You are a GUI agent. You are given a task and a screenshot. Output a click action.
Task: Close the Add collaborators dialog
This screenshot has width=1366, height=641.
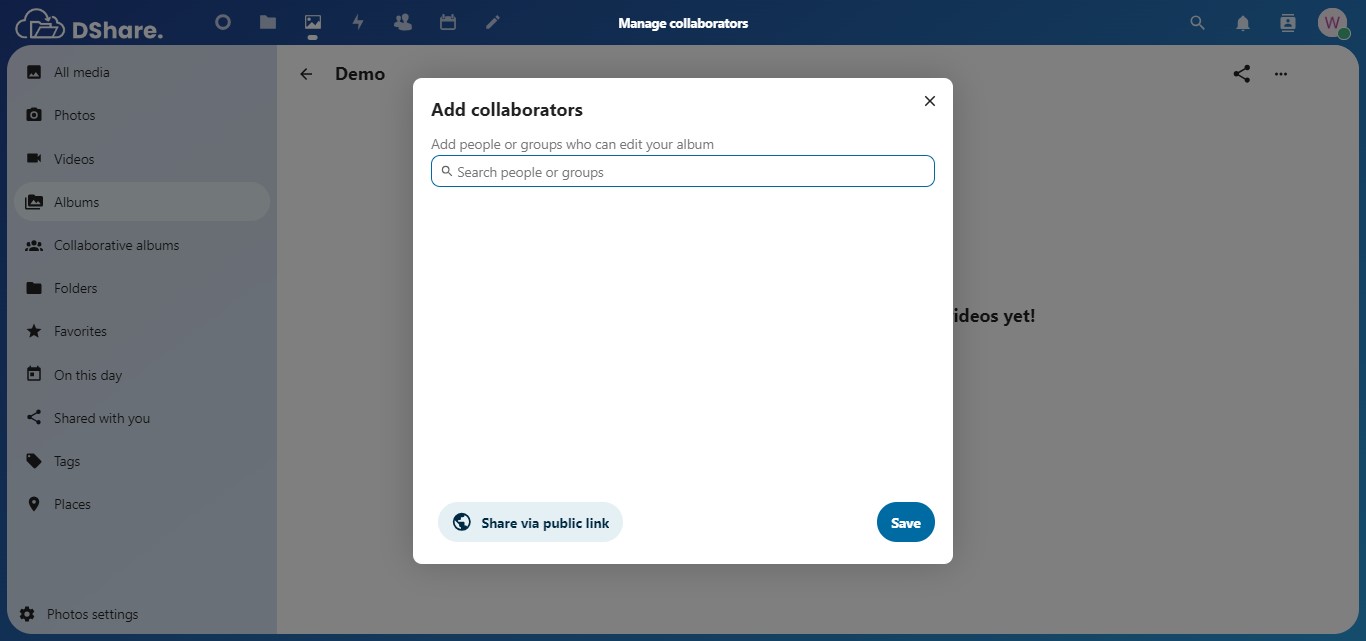click(x=930, y=101)
